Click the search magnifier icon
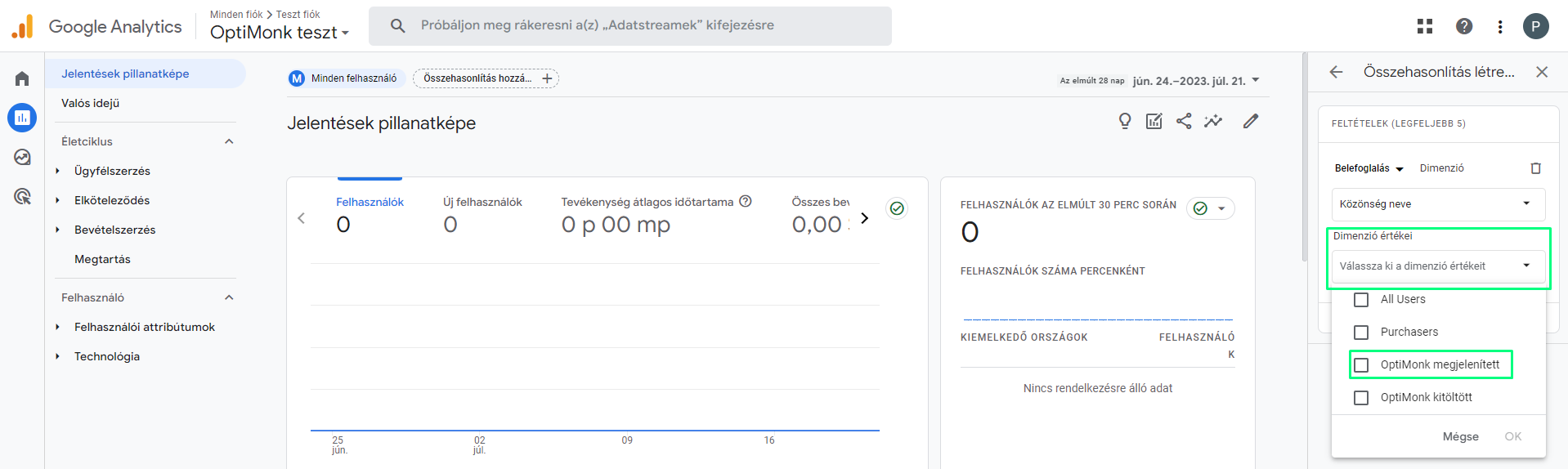This screenshot has width=1568, height=469. pyautogui.click(x=398, y=26)
